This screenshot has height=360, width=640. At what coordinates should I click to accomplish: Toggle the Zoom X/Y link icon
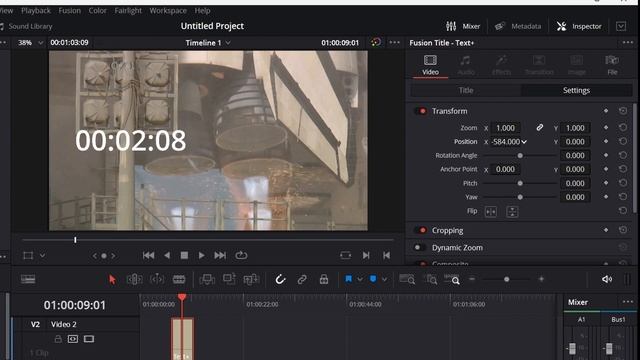coord(540,128)
